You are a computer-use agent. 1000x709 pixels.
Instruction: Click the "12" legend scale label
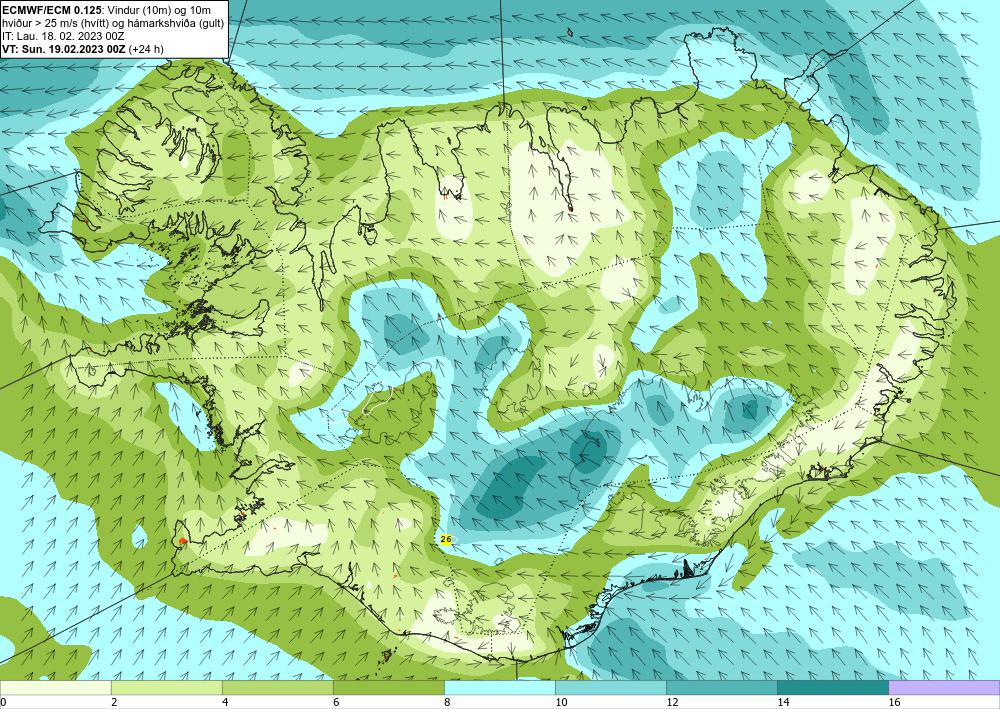672,702
